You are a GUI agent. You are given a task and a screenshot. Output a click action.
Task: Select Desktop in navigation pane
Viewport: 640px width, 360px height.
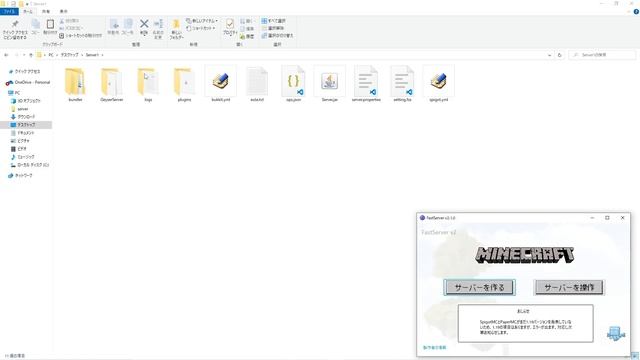26,124
